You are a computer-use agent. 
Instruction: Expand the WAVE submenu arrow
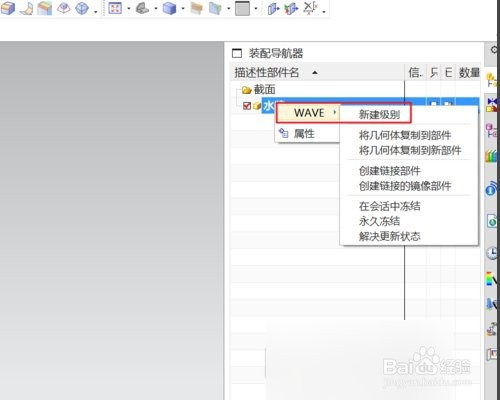pos(334,113)
